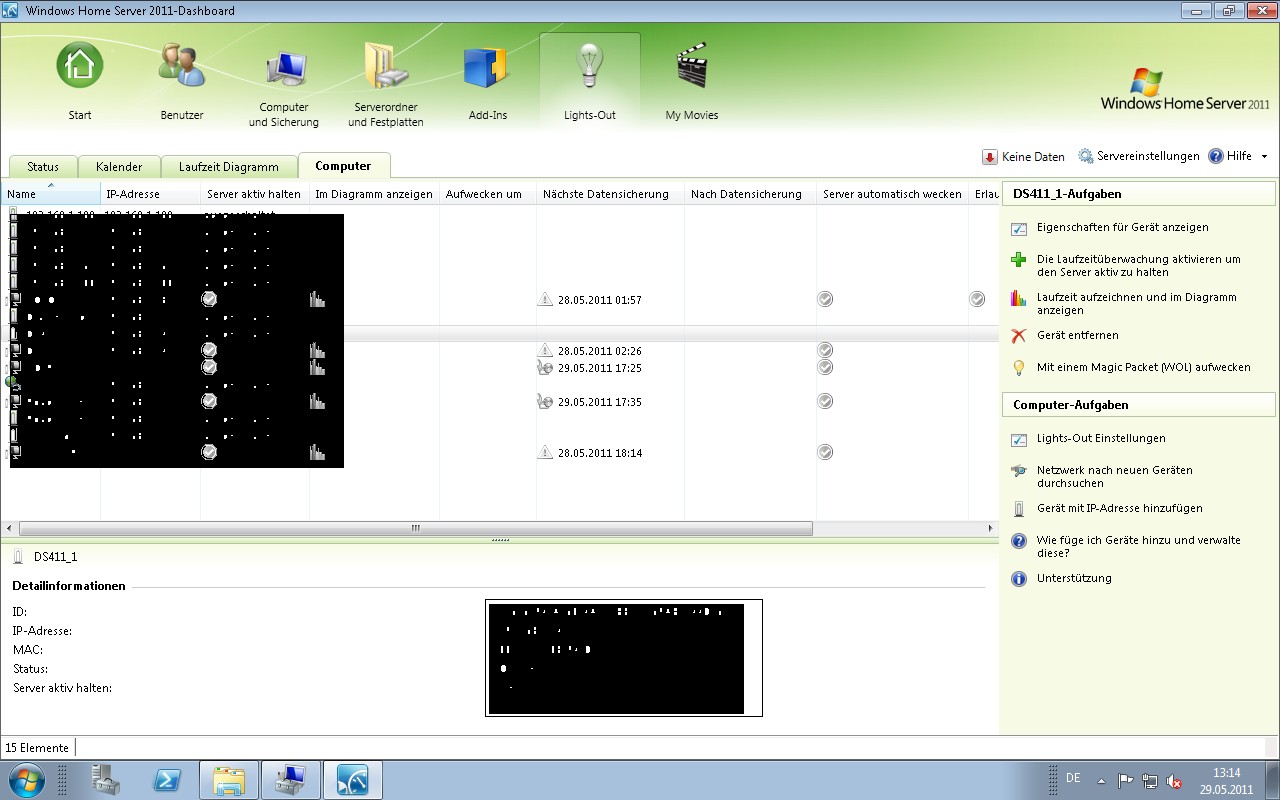The image size is (1280, 800).
Task: Click the blue info Unterstützung icon
Action: (x=1019, y=579)
